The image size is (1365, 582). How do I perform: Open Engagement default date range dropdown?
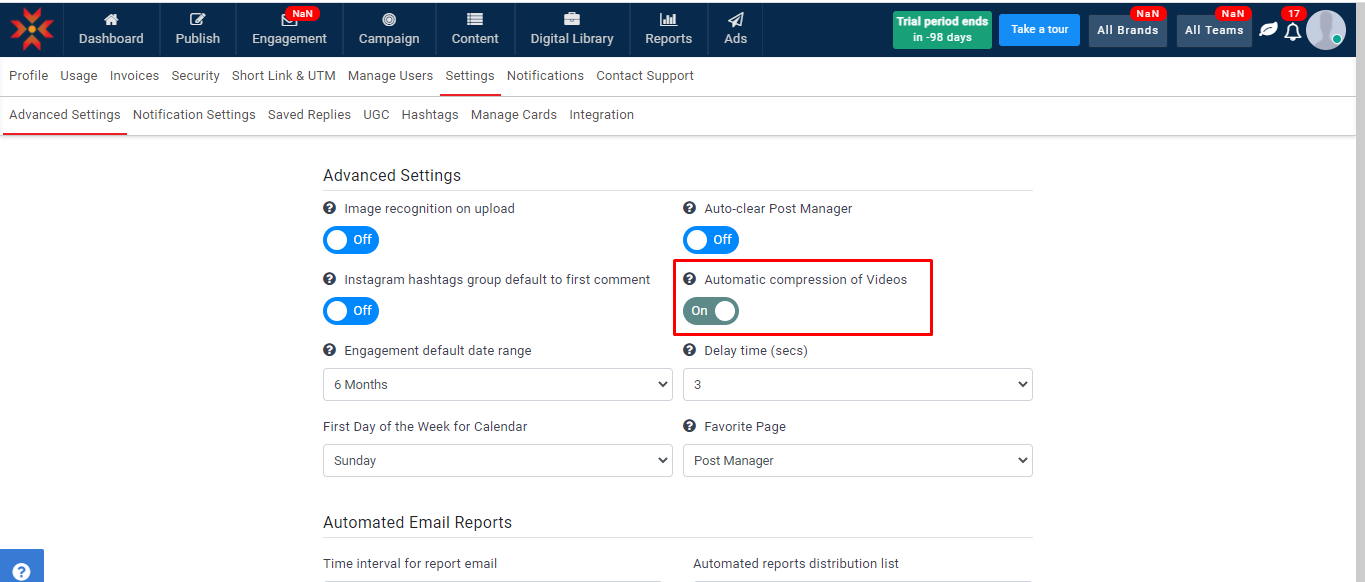coord(497,385)
